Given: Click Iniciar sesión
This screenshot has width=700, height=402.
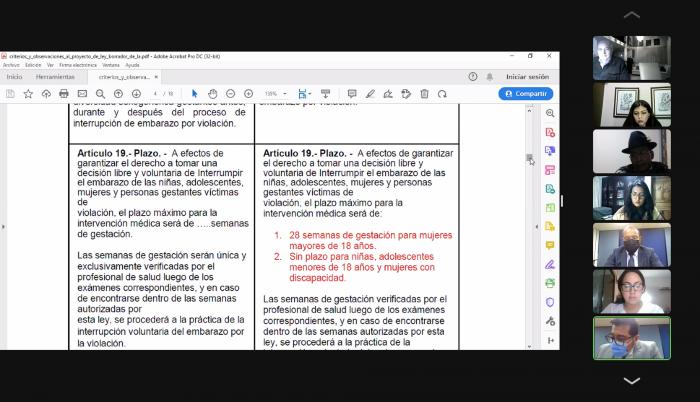Looking at the screenshot, I should 527,77.
